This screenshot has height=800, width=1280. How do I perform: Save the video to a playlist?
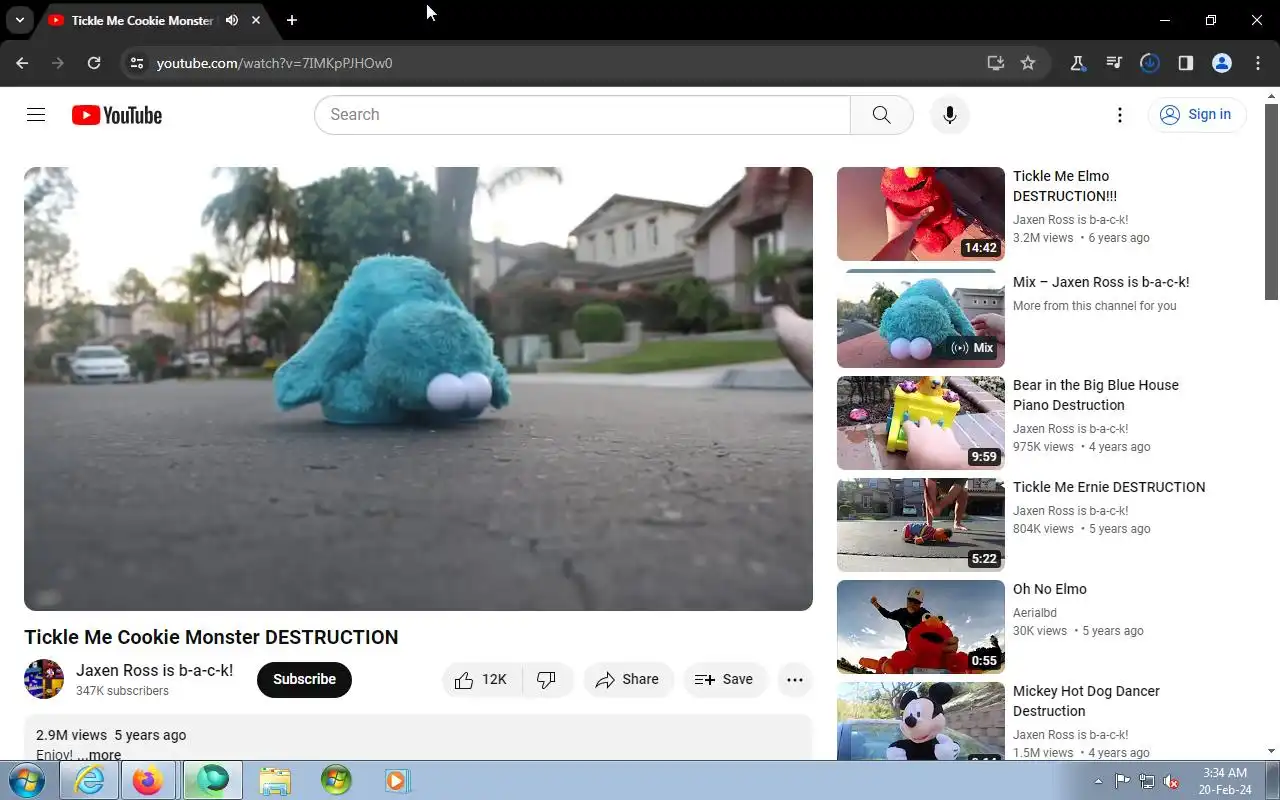click(724, 680)
